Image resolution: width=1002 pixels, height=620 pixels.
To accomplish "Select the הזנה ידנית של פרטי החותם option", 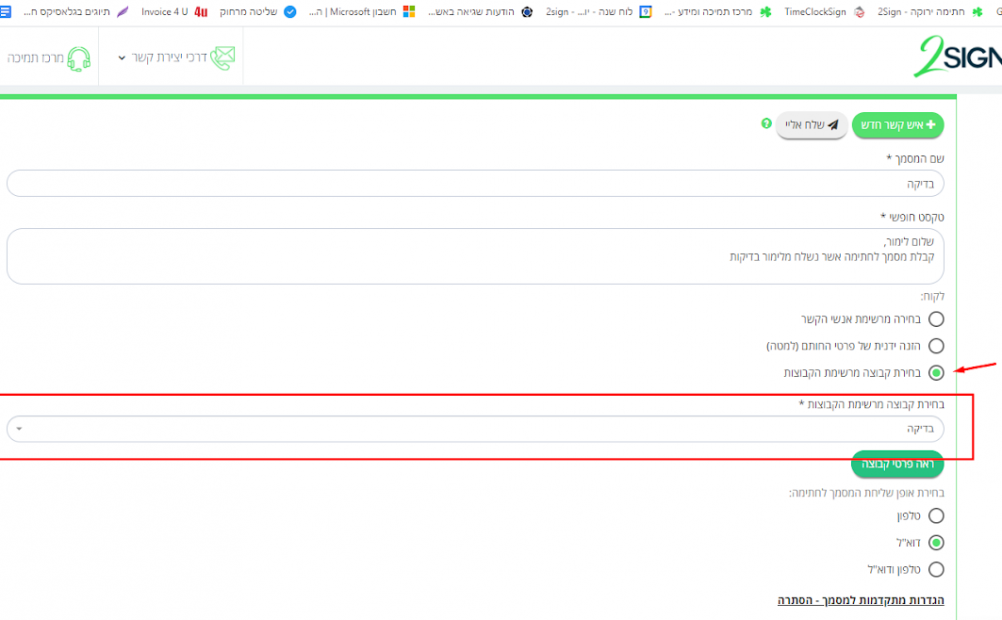I will 936,346.
